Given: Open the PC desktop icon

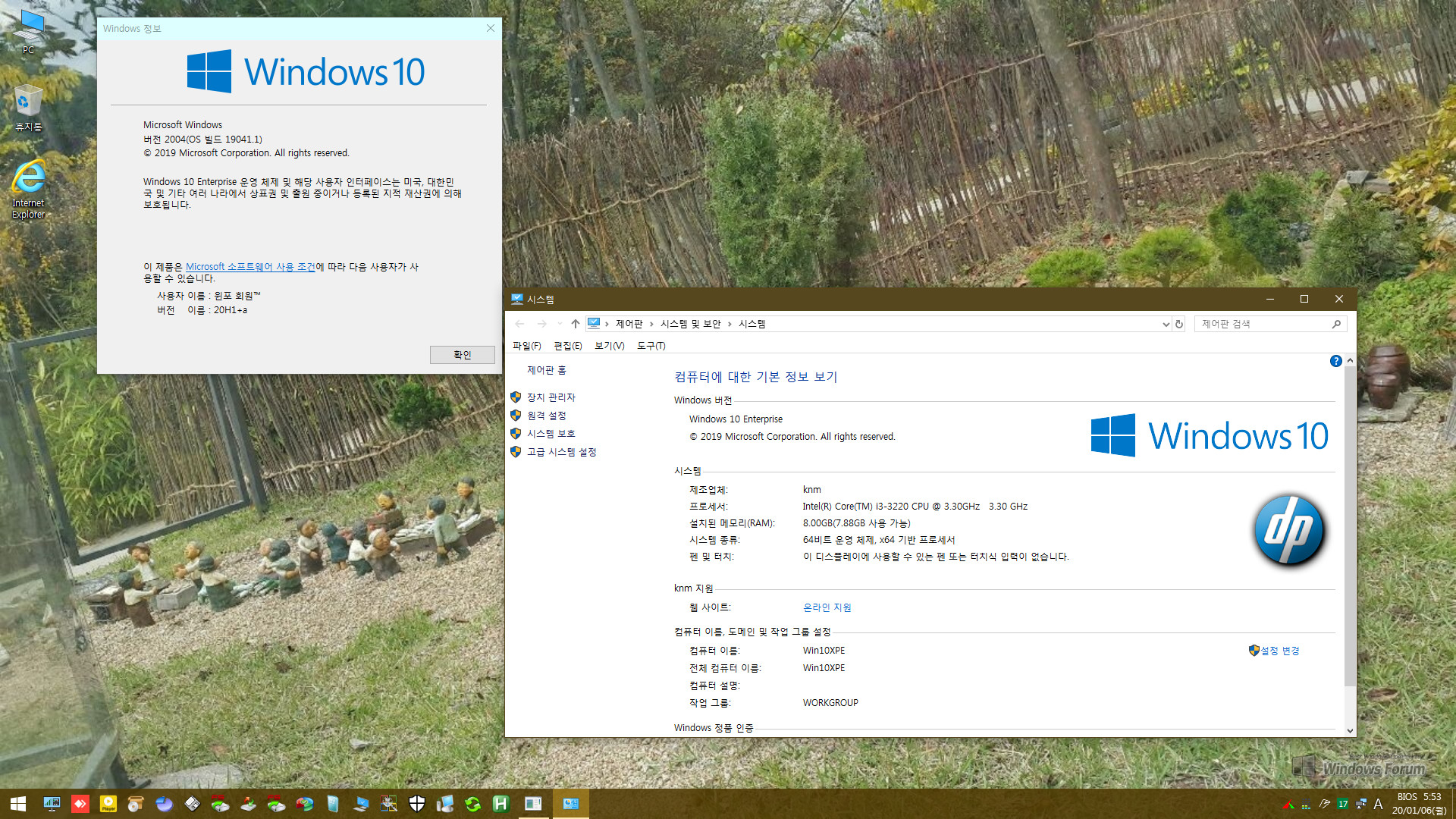Looking at the screenshot, I should 29,32.
